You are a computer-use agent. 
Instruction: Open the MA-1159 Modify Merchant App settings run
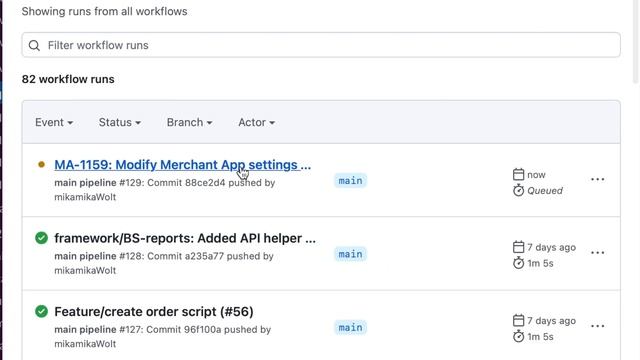(x=182, y=164)
